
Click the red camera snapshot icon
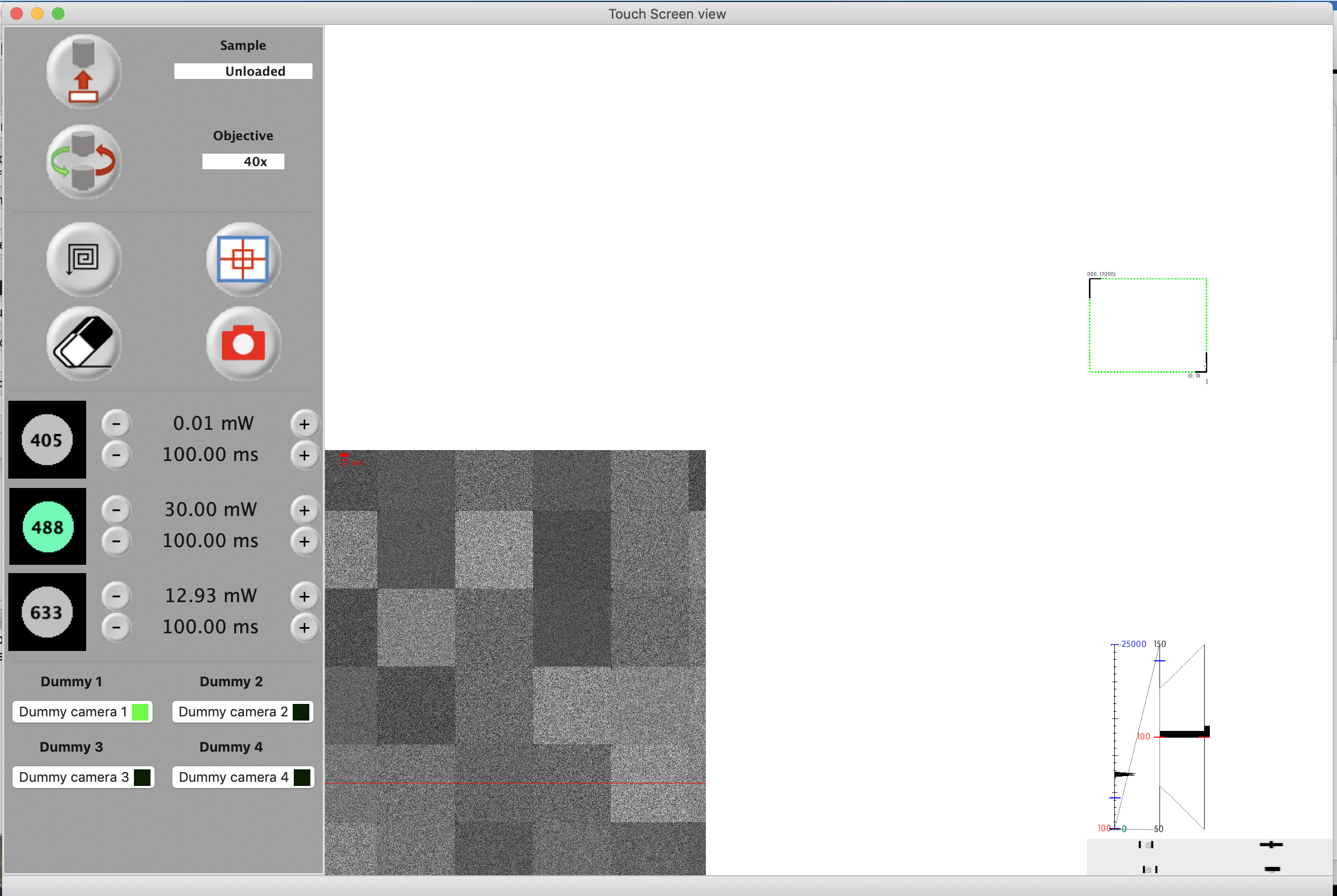click(243, 343)
